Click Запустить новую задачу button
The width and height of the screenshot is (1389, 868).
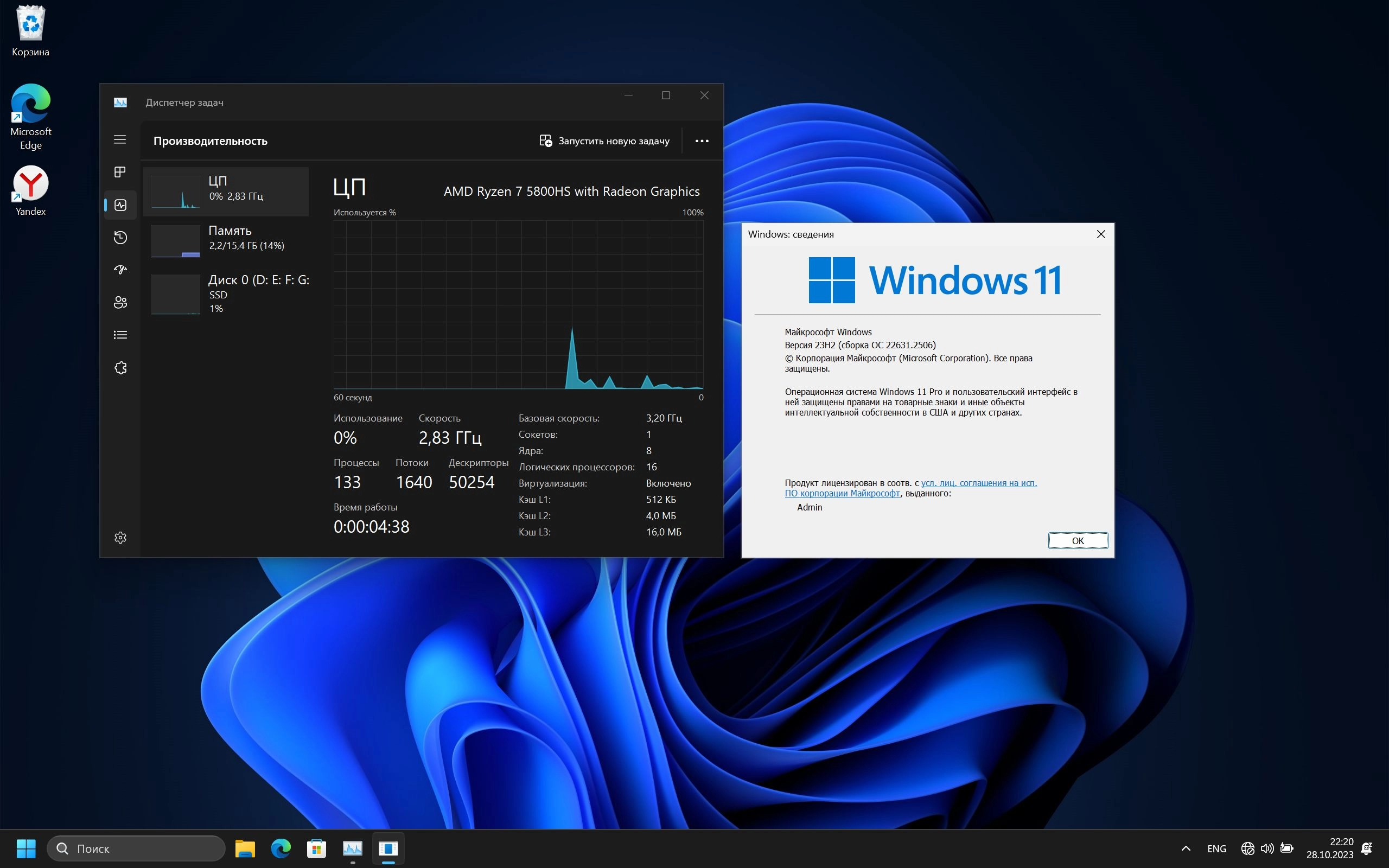(x=604, y=141)
